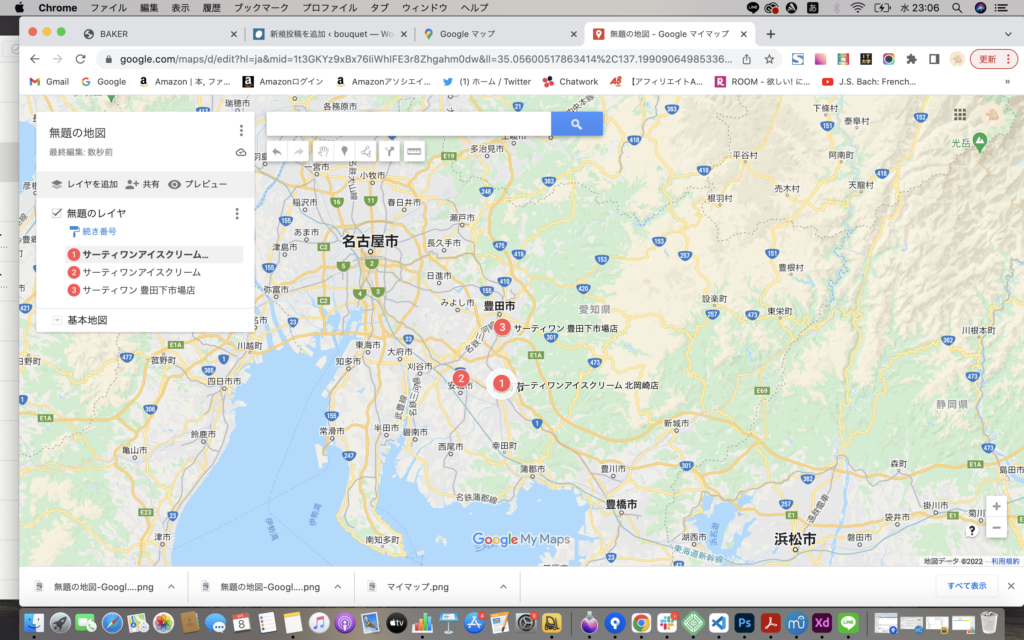
Task: Select the Draw a line tool
Action: 367,151
